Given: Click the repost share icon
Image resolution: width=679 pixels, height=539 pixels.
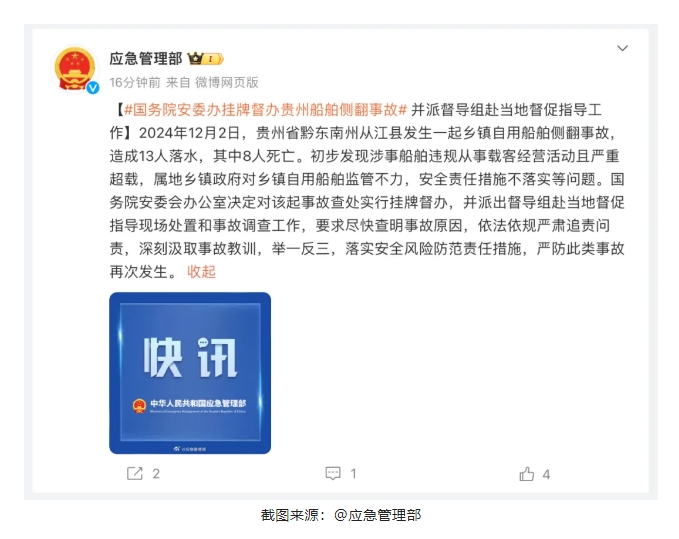Looking at the screenshot, I should [134, 473].
